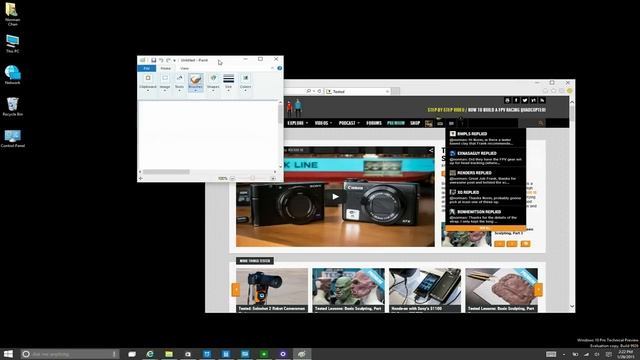
Task: Open the This PC desktop icon
Action: [x=12, y=44]
